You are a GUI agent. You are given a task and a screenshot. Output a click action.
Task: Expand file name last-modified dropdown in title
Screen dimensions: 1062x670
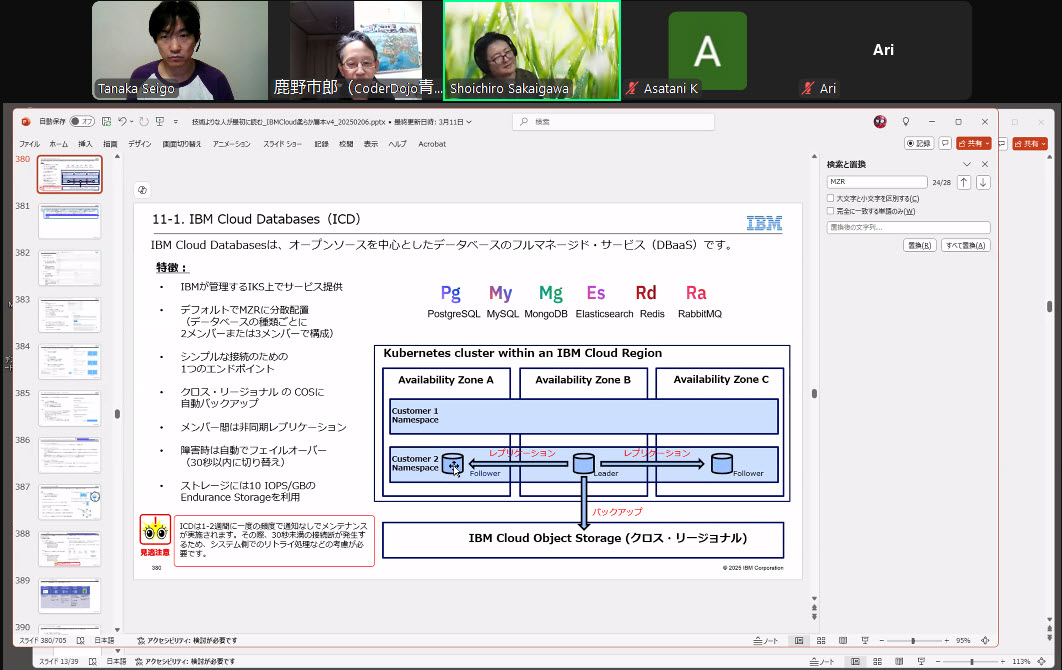coord(469,122)
